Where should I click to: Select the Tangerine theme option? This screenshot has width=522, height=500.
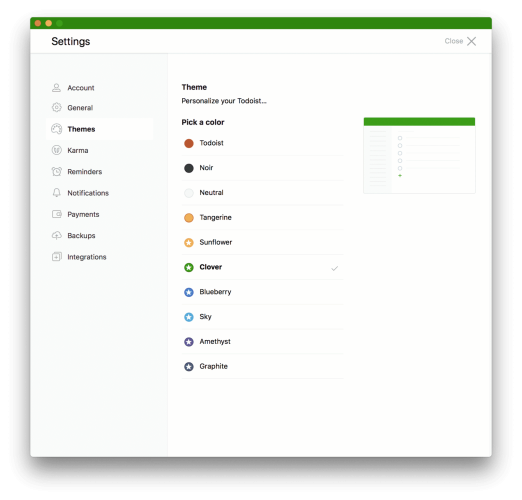[x=263, y=217]
